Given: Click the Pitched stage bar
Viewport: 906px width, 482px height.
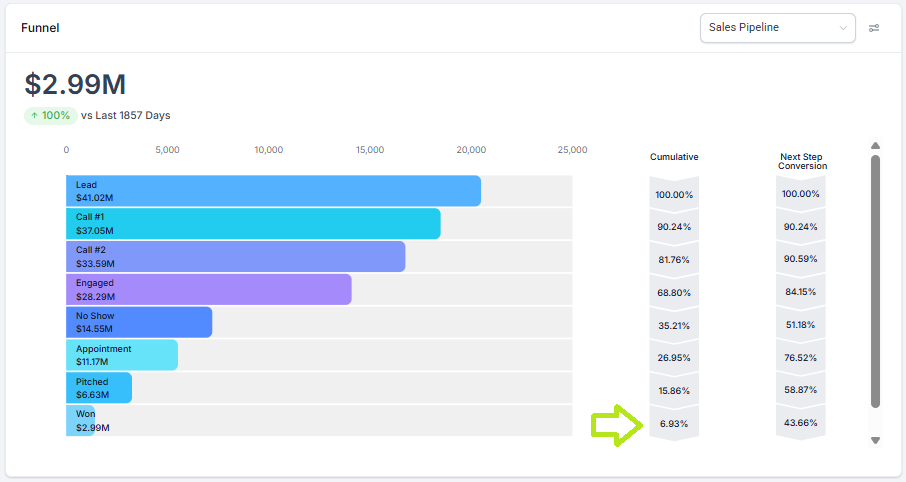Looking at the screenshot, I should 99,388.
